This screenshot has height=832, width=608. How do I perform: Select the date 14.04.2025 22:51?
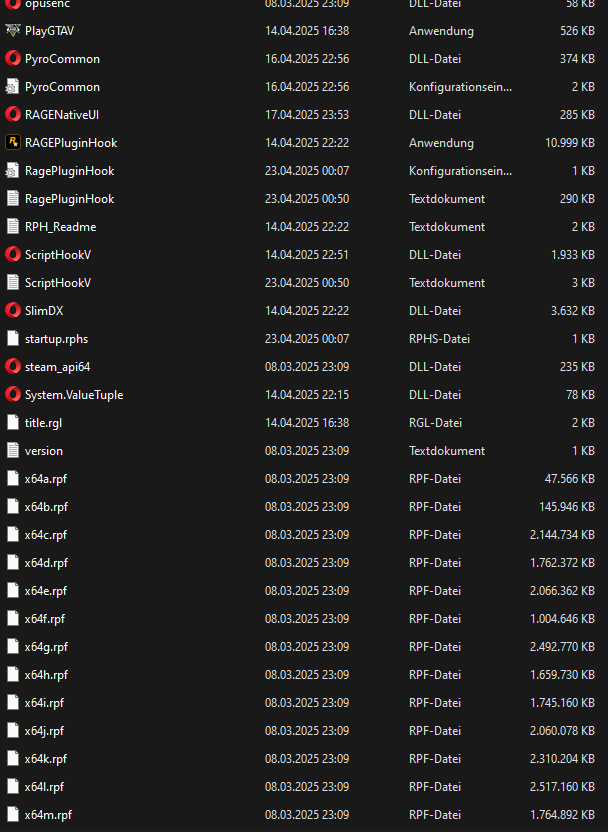pos(307,255)
